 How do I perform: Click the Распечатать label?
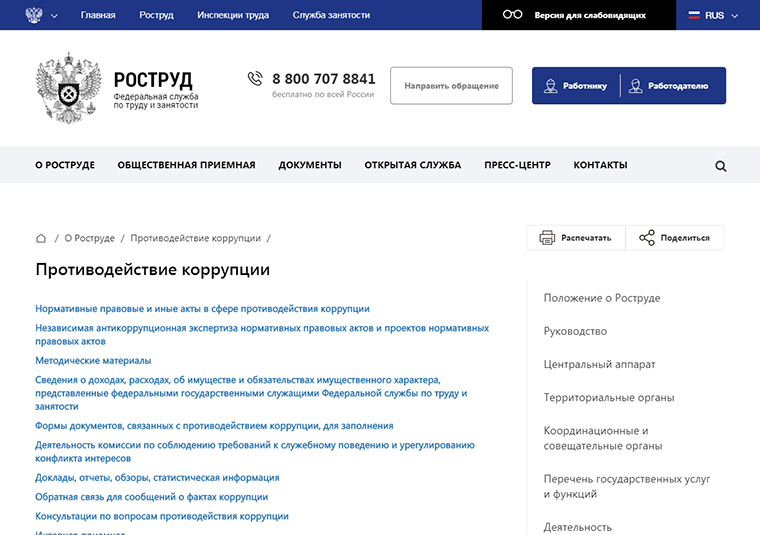(x=586, y=238)
